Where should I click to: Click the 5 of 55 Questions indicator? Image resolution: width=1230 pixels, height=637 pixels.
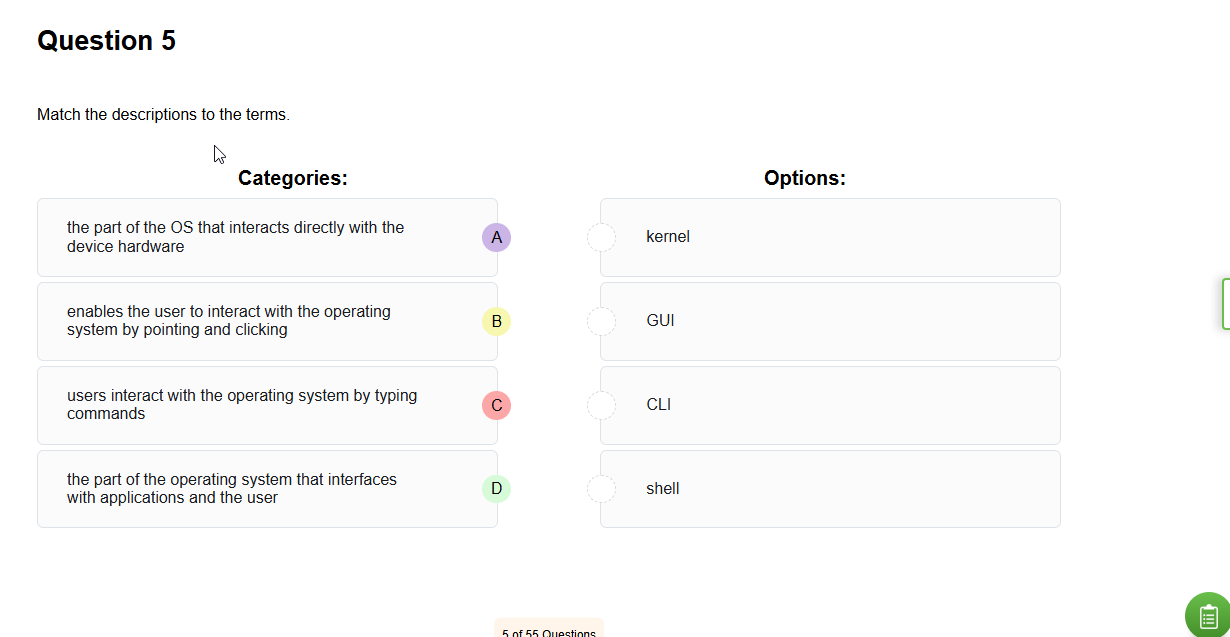point(548,632)
